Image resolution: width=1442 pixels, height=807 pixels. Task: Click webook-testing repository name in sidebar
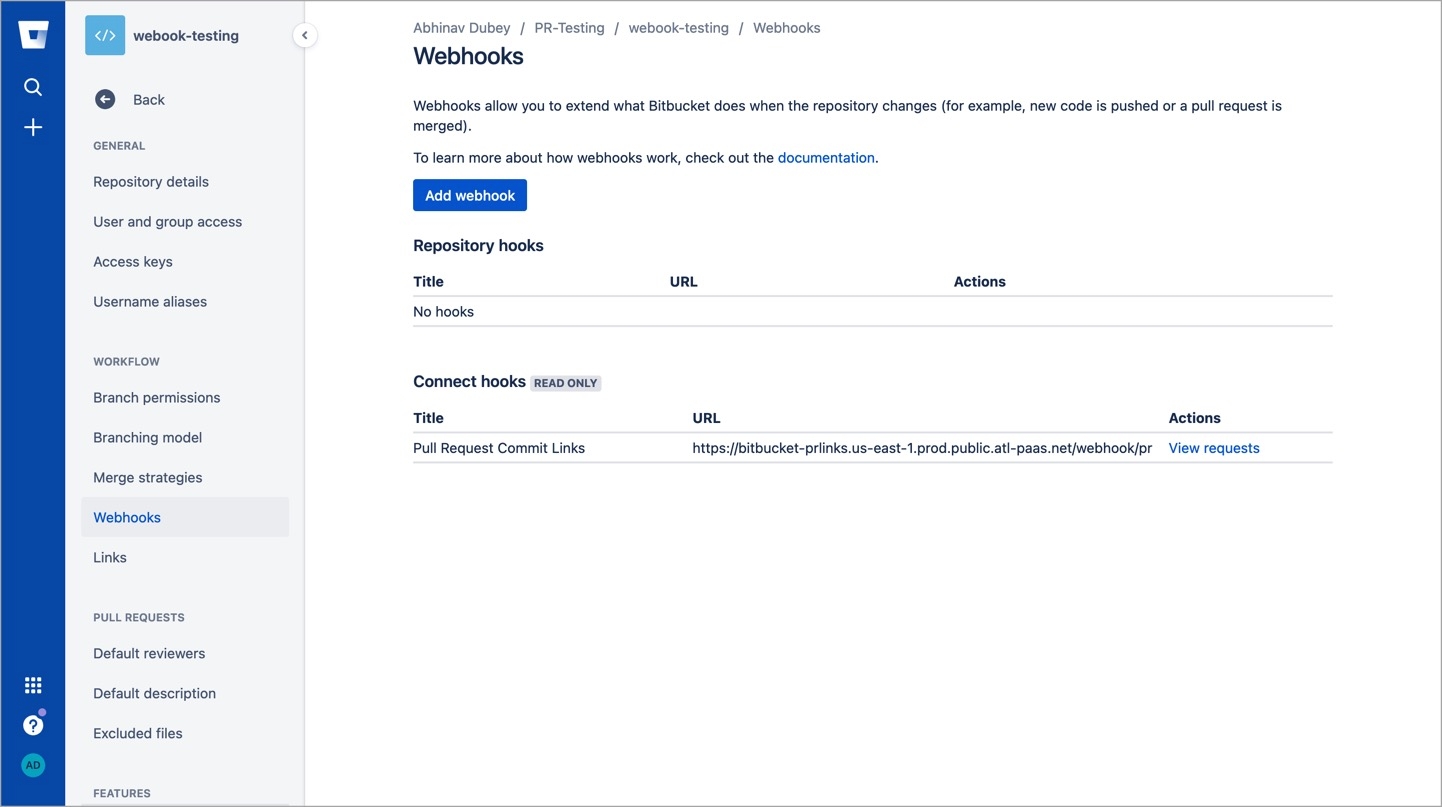pos(186,36)
